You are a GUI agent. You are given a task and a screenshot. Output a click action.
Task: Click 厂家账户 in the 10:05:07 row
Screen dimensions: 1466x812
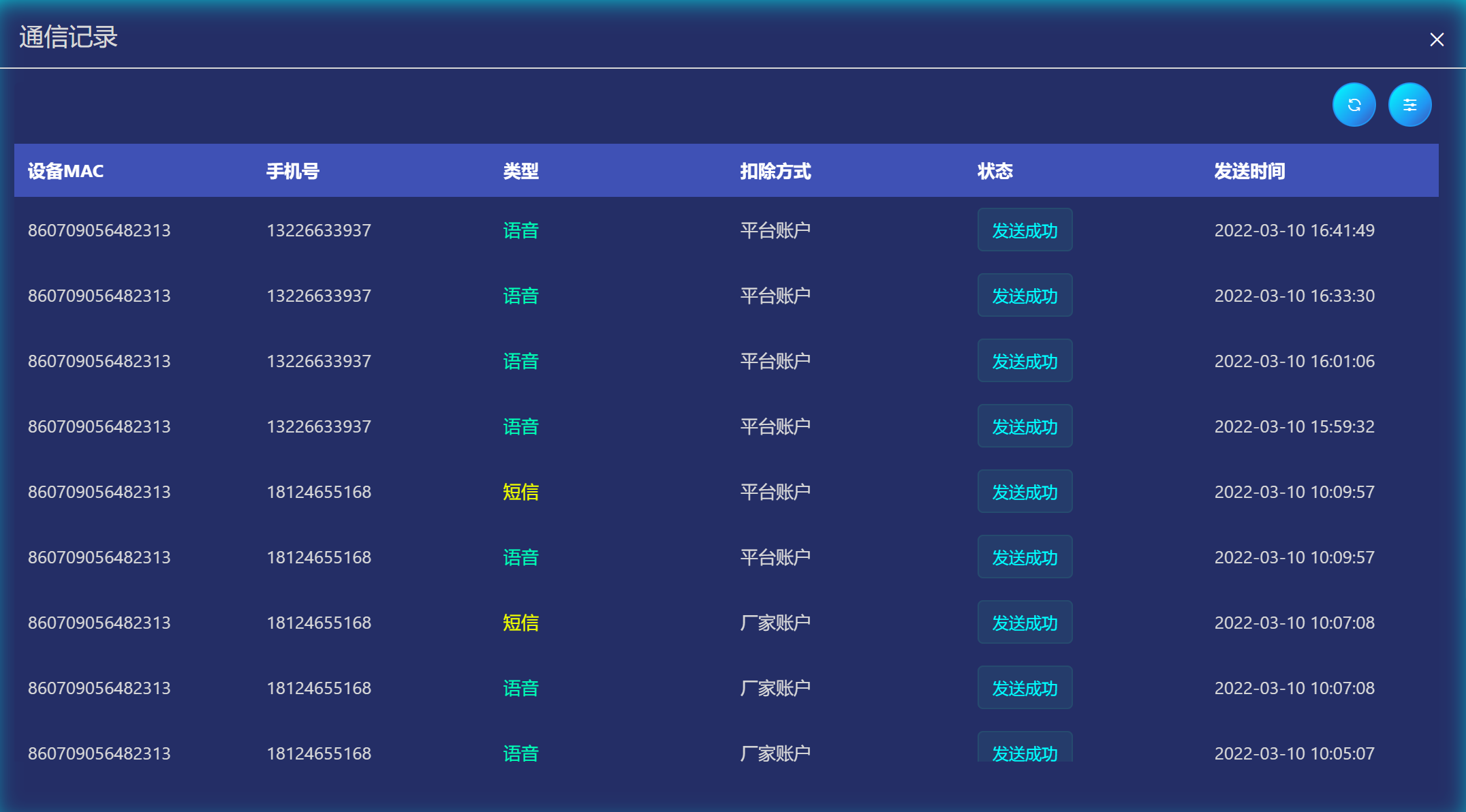pyautogui.click(x=775, y=753)
